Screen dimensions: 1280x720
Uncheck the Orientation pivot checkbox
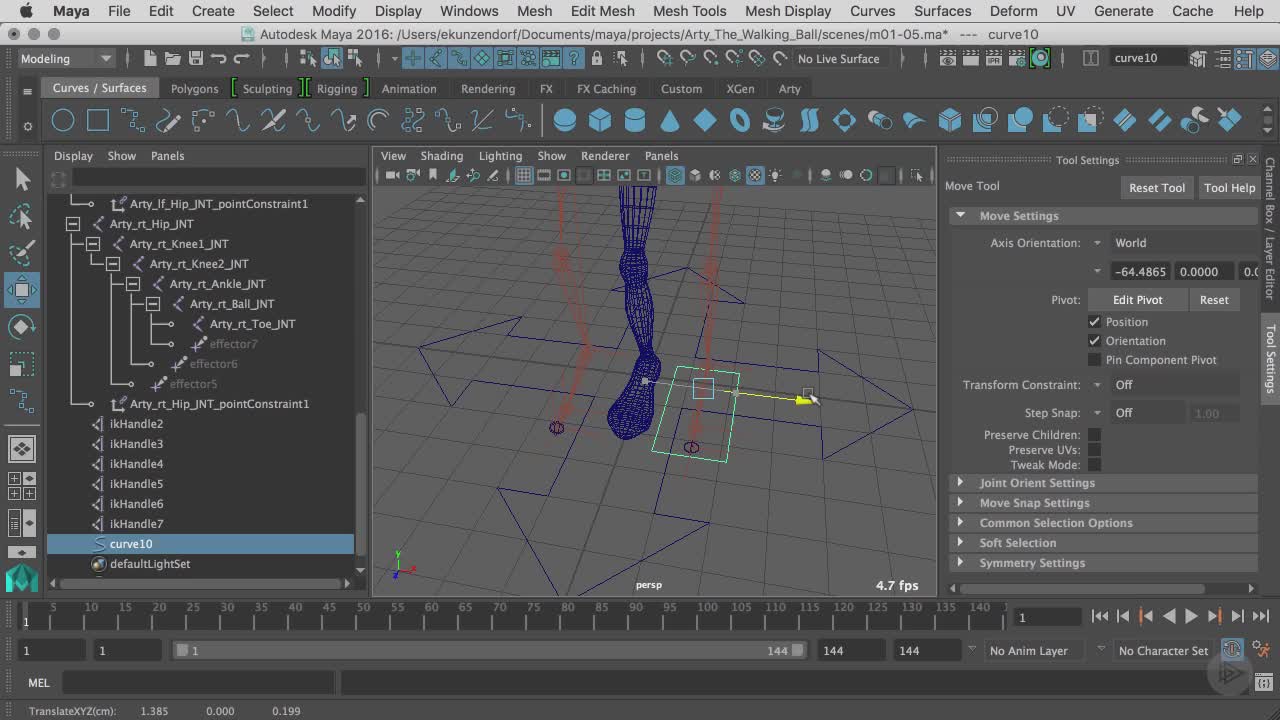1094,341
